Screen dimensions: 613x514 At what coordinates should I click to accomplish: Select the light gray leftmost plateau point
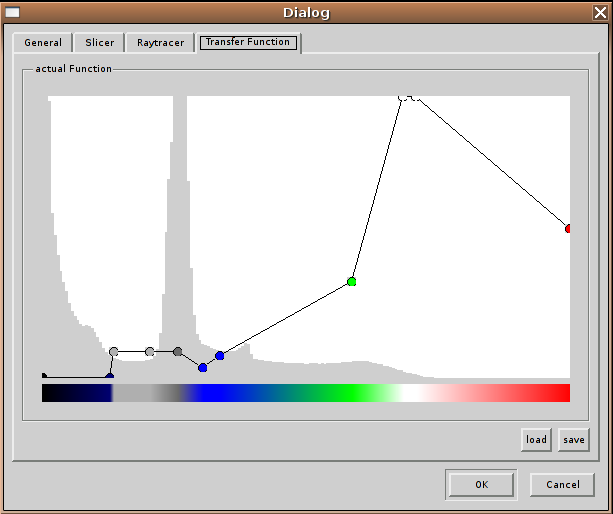point(114,352)
